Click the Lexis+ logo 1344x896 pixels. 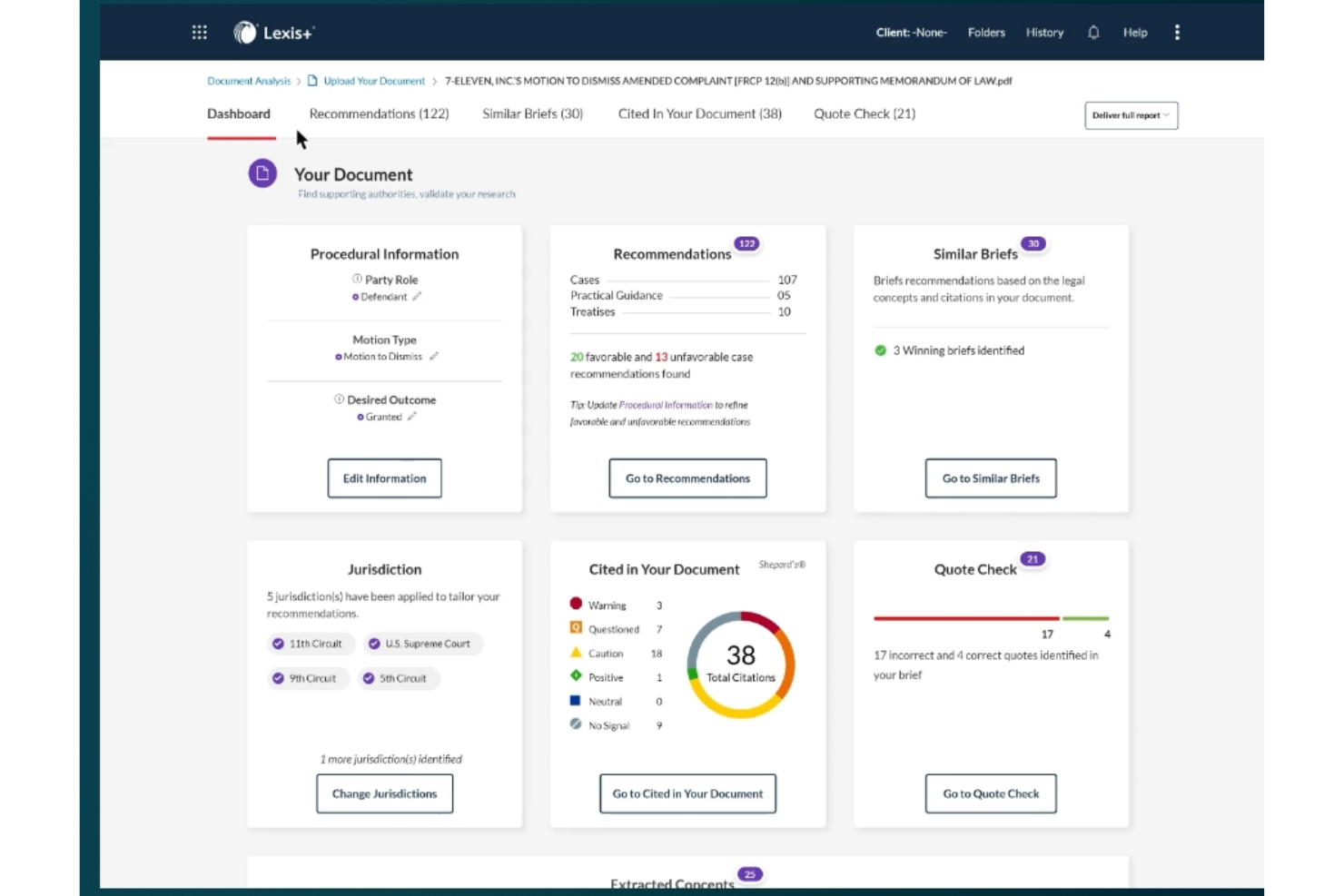coord(273,33)
